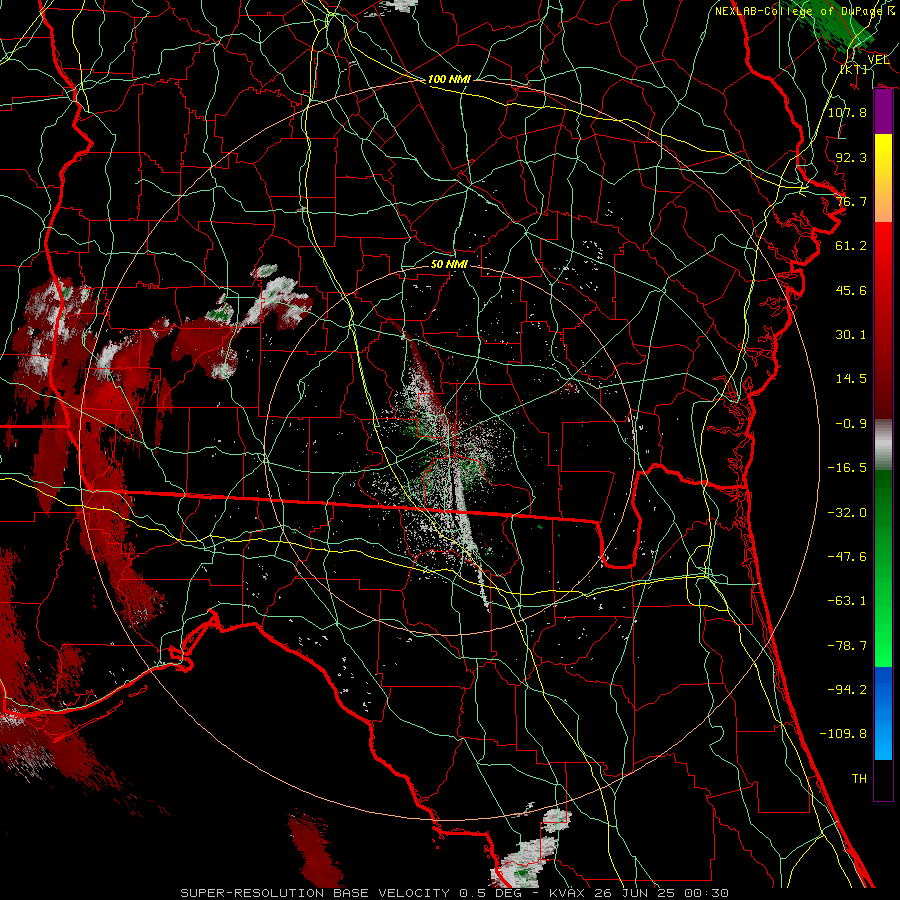This screenshot has width=900, height=900.
Task: Click the purple segment of velocity color bar
Action: click(883, 112)
